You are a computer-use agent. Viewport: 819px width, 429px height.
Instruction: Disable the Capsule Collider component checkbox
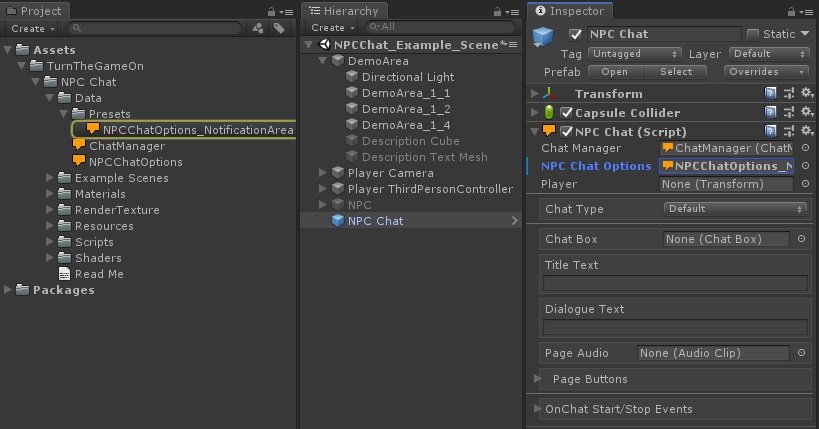[x=566, y=112]
